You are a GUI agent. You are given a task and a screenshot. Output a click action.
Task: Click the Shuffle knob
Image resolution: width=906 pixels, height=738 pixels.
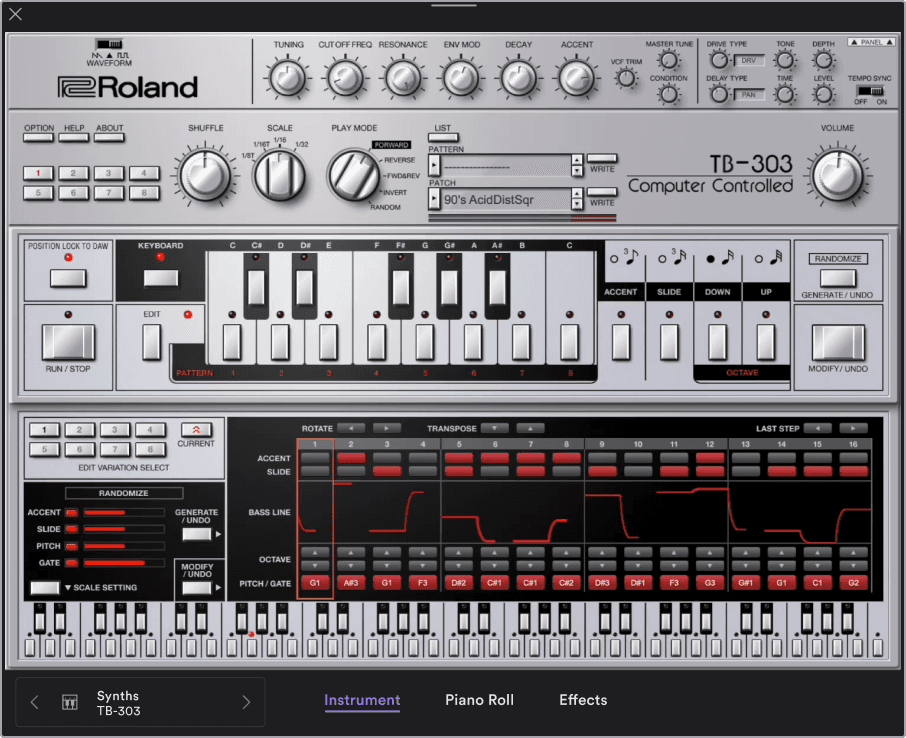coord(205,176)
